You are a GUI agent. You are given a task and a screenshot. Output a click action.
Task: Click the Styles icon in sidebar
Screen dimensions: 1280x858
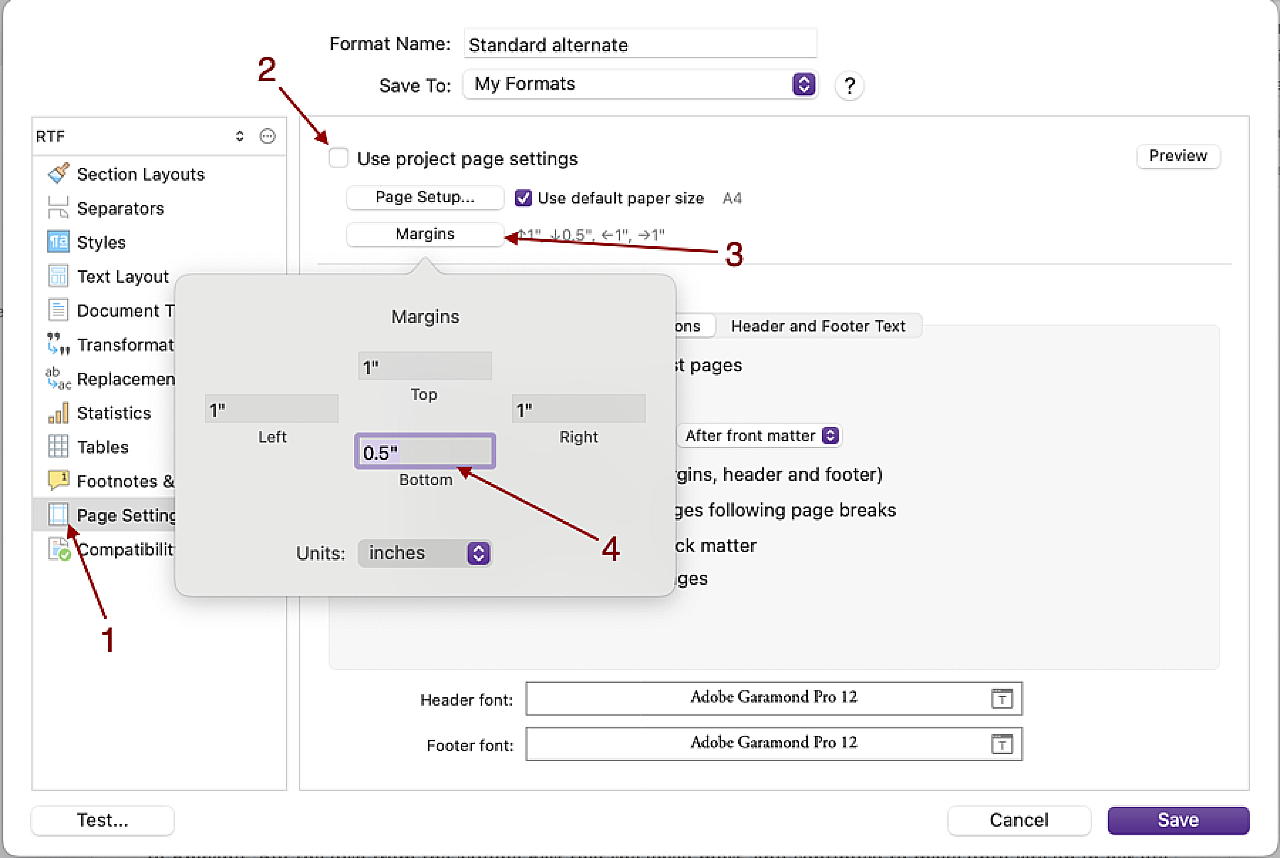59,242
